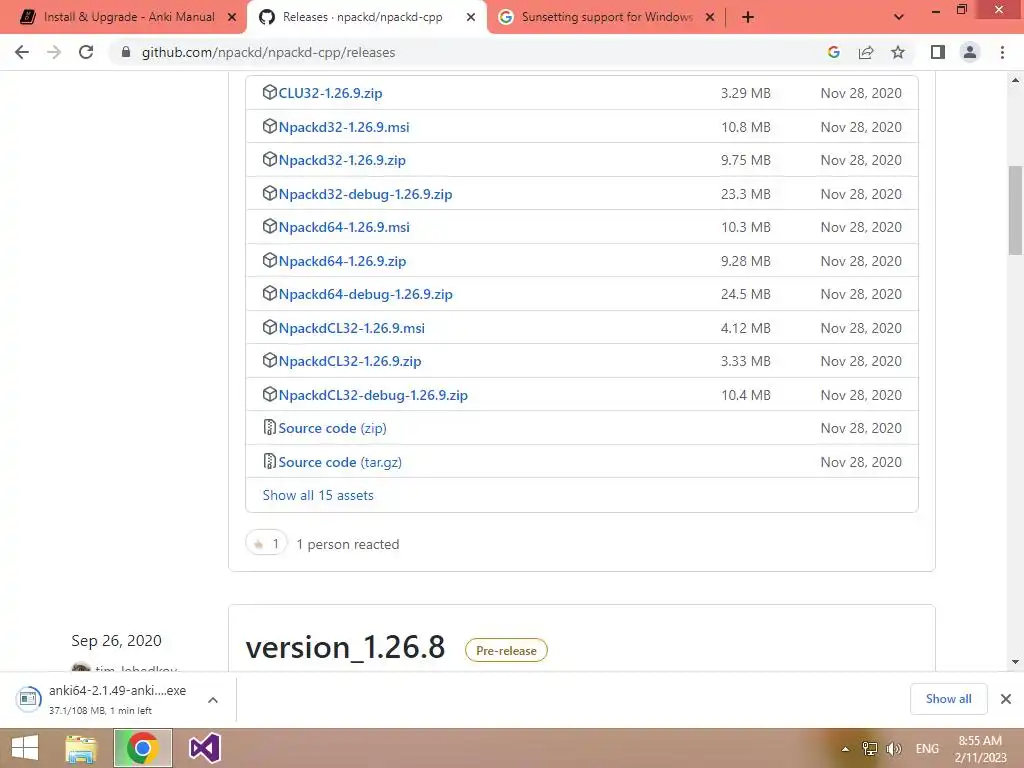
Task: Download Npackd64-1.26.9.zip
Action: click(x=342, y=261)
